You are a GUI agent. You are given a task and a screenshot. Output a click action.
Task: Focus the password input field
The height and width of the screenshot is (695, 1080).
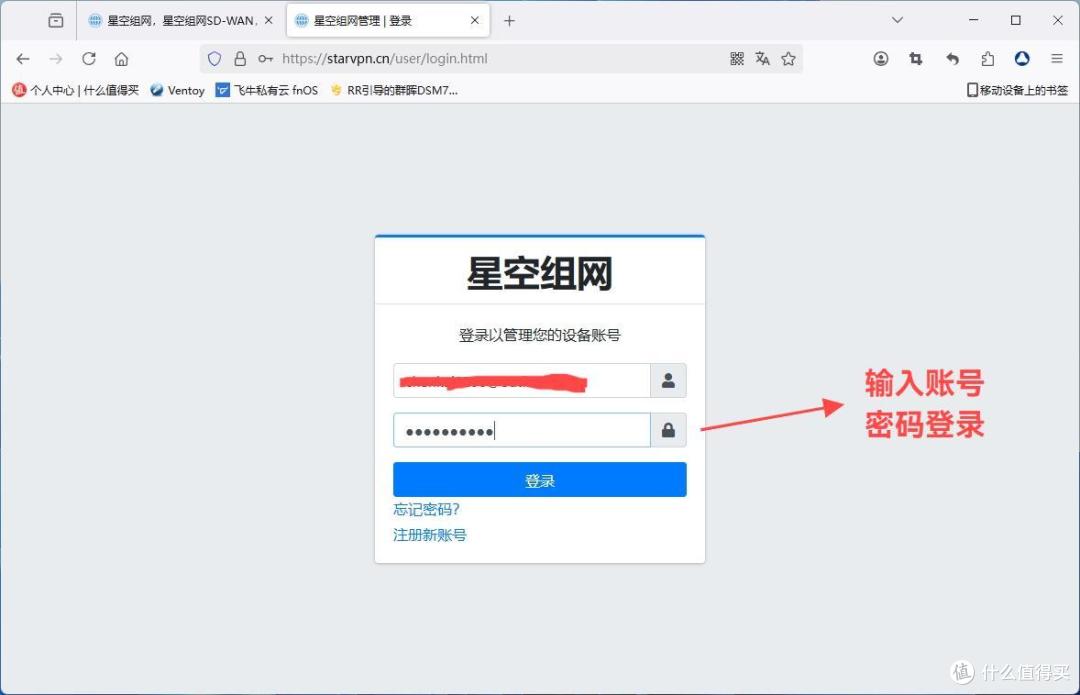pos(521,431)
